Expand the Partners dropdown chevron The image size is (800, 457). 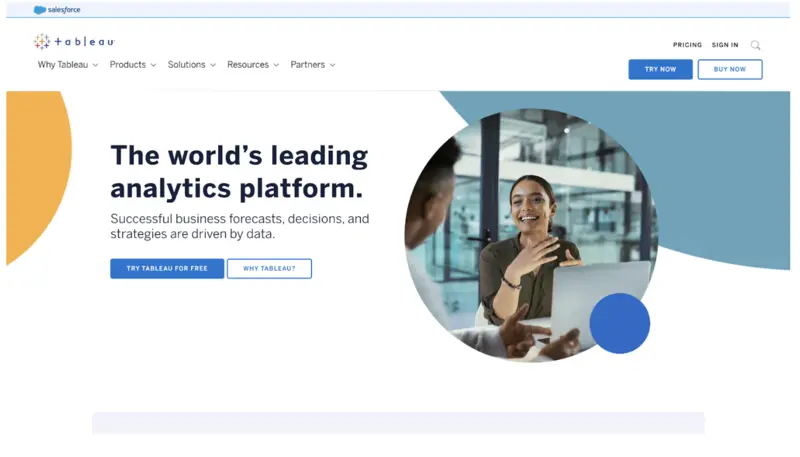pyautogui.click(x=332, y=65)
